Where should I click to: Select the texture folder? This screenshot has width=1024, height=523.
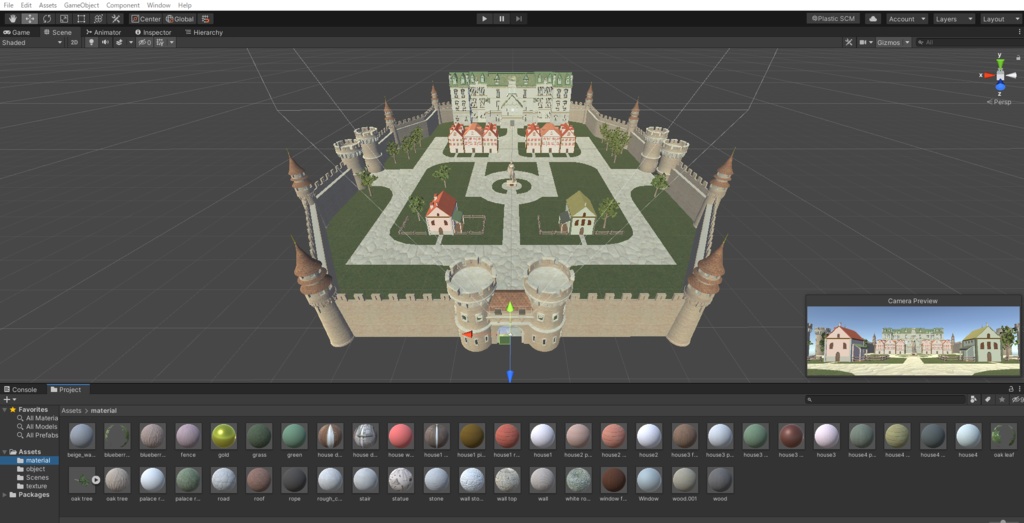click(36, 486)
